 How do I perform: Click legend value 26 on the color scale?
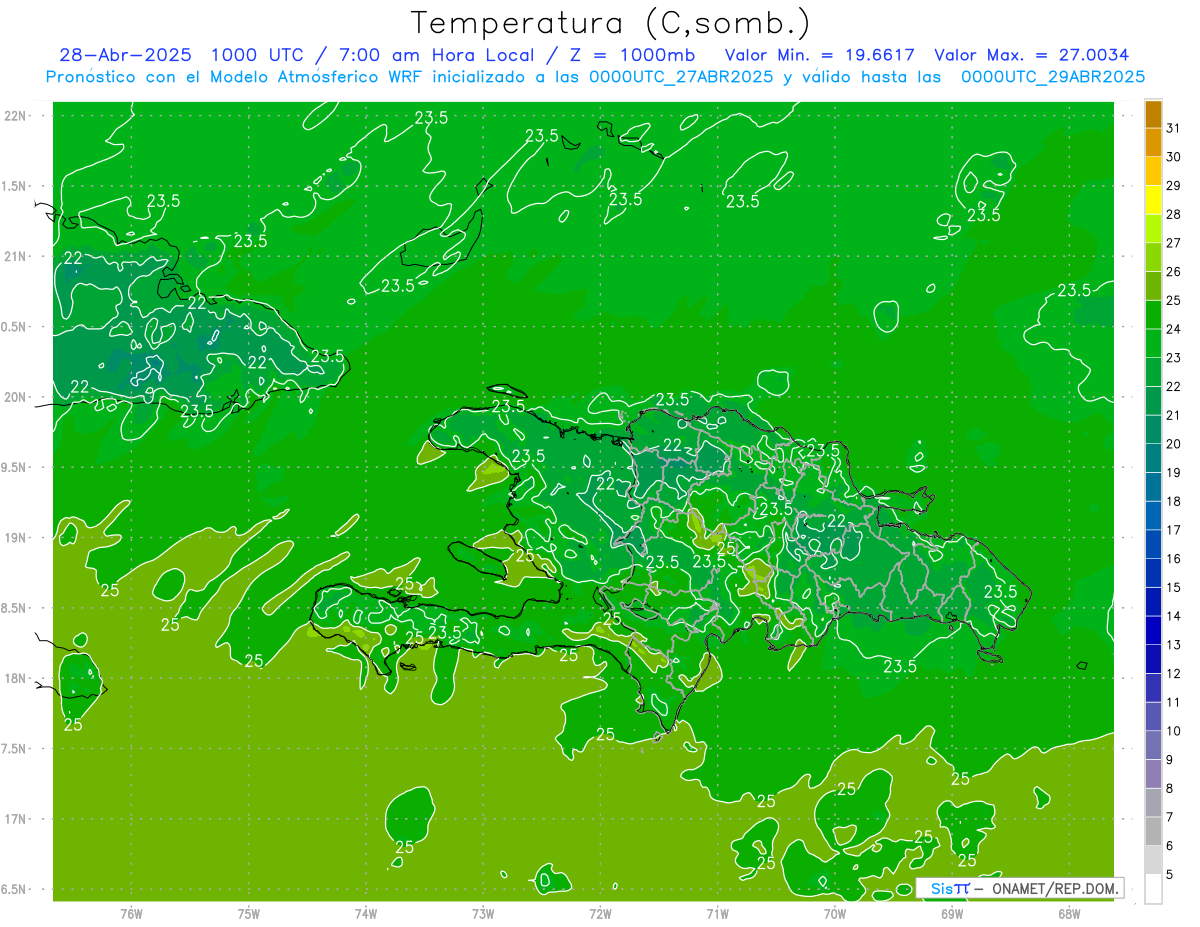pyautogui.click(x=1174, y=272)
